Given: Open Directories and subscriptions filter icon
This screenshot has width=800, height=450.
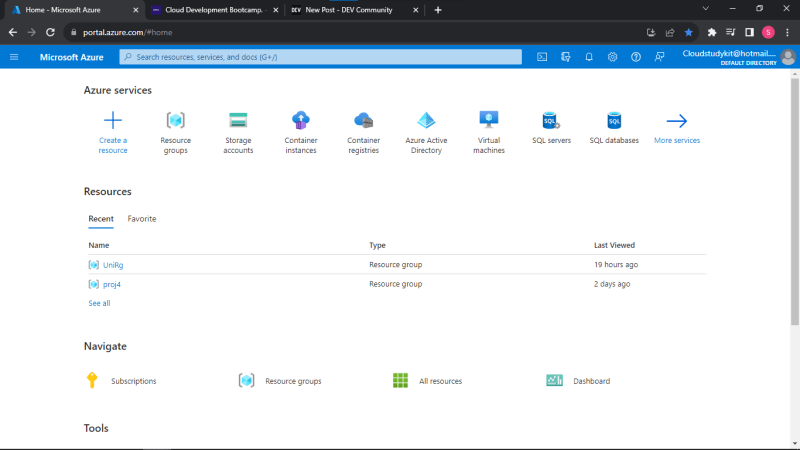Looking at the screenshot, I should coord(565,57).
